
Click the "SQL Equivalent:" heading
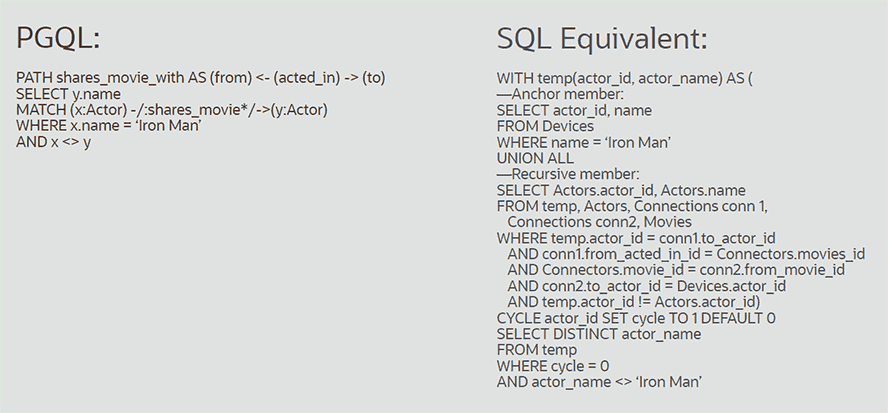click(x=602, y=39)
